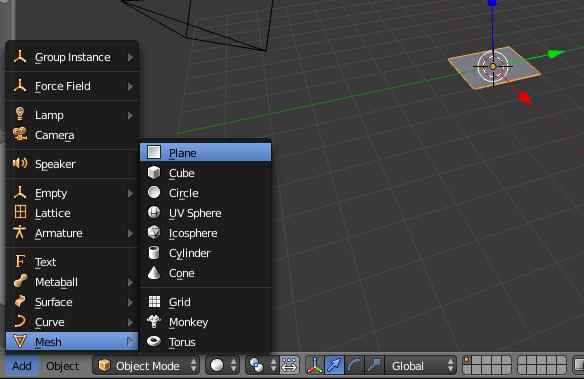Image resolution: width=584 pixels, height=379 pixels.
Task: Toggle the 3D manipulator widget
Action: (x=315, y=366)
